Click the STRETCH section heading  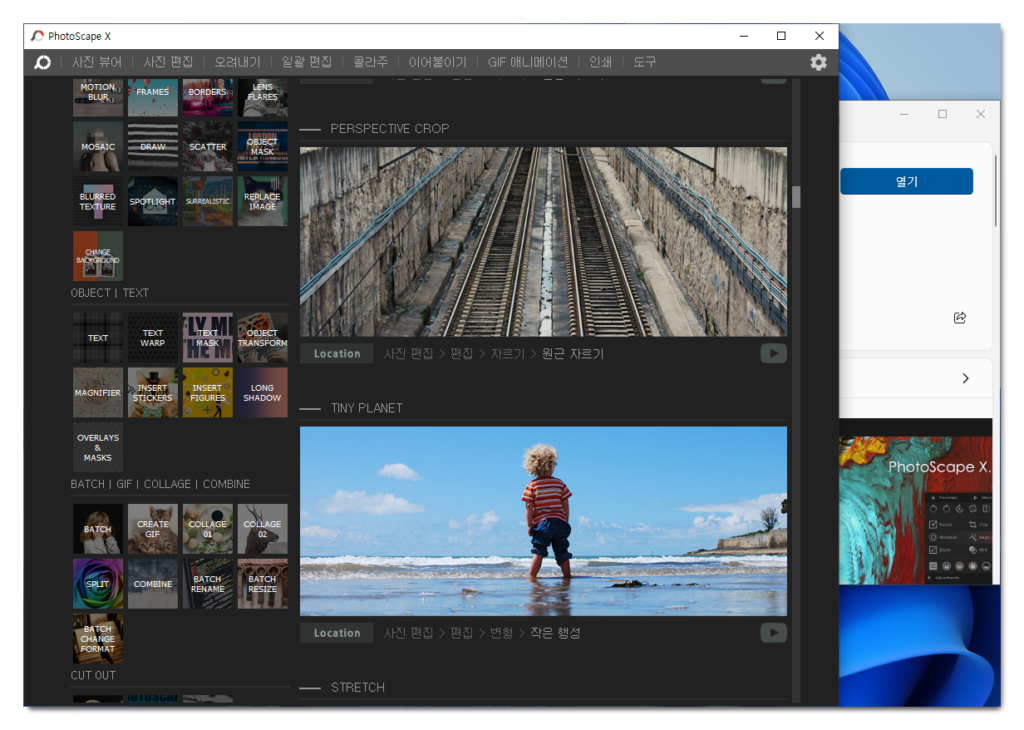click(x=358, y=687)
